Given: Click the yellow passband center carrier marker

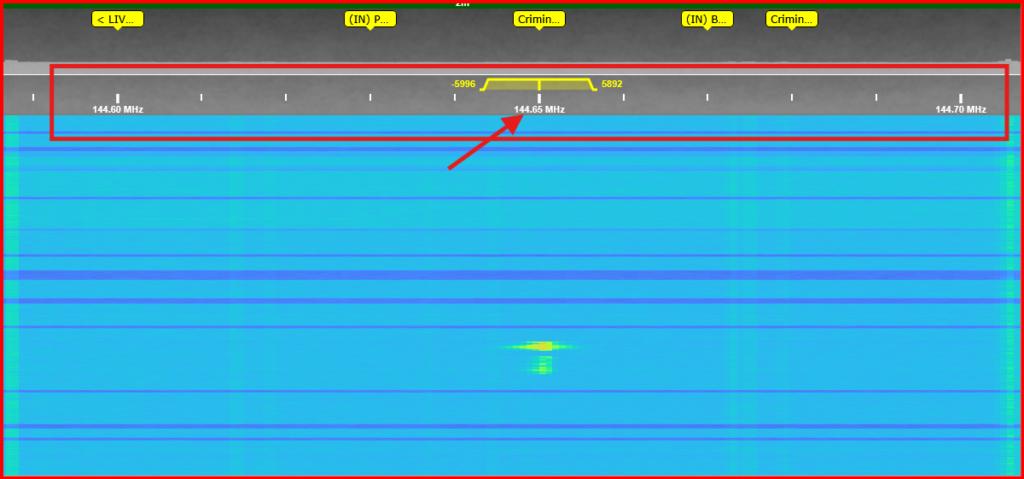Looking at the screenshot, I should 539,85.
